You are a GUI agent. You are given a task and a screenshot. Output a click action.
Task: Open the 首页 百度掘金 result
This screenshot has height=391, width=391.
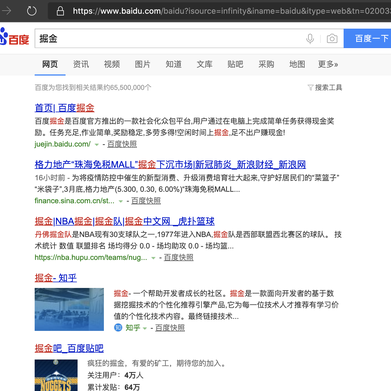pyautogui.click(x=64, y=108)
